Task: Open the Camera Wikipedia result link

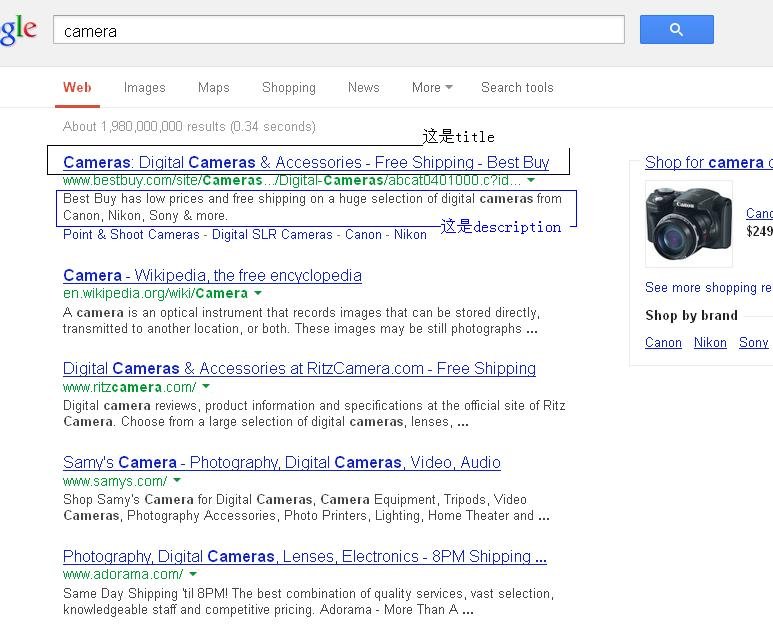Action: click(212, 275)
